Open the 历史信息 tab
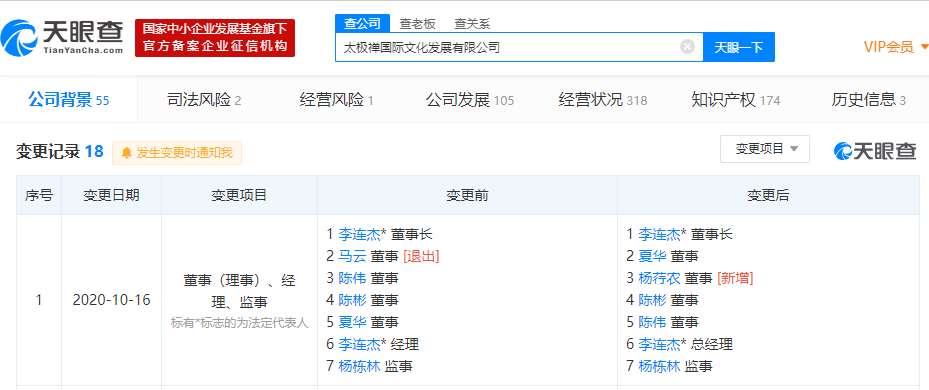The height and width of the screenshot is (390, 929). coord(869,100)
